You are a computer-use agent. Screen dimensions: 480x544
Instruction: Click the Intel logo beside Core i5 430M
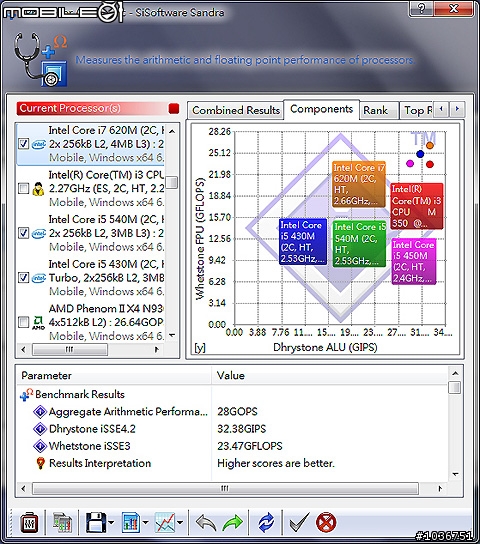pos(38,278)
